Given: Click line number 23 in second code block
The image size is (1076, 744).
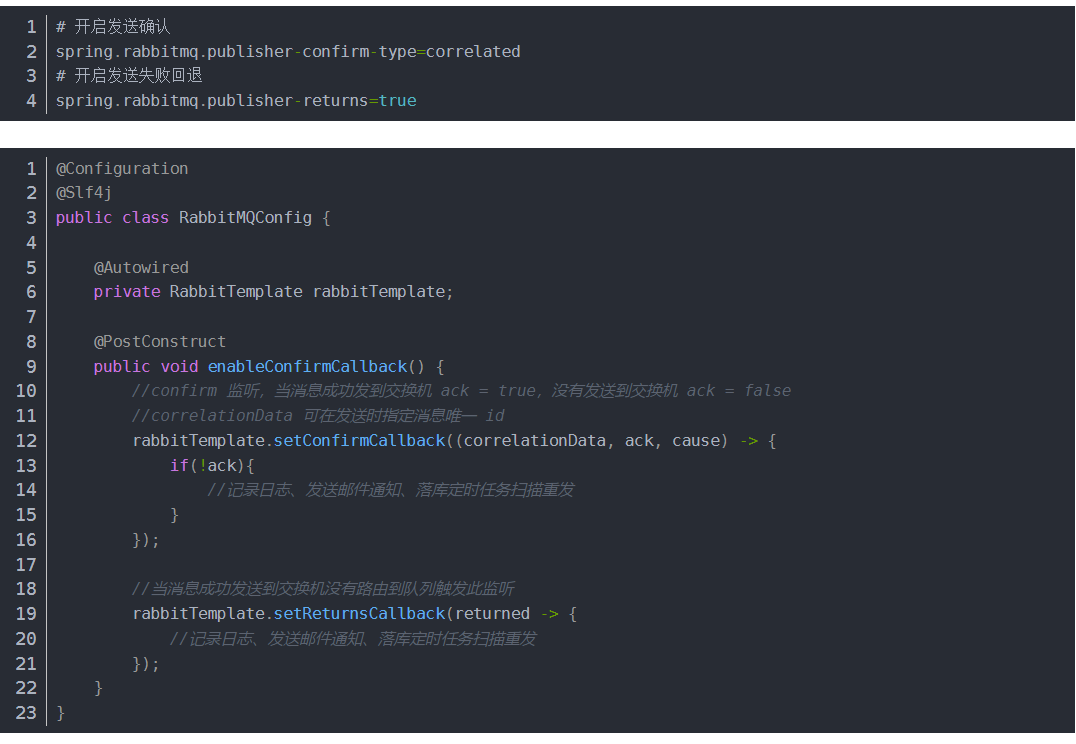Looking at the screenshot, I should coord(26,713).
